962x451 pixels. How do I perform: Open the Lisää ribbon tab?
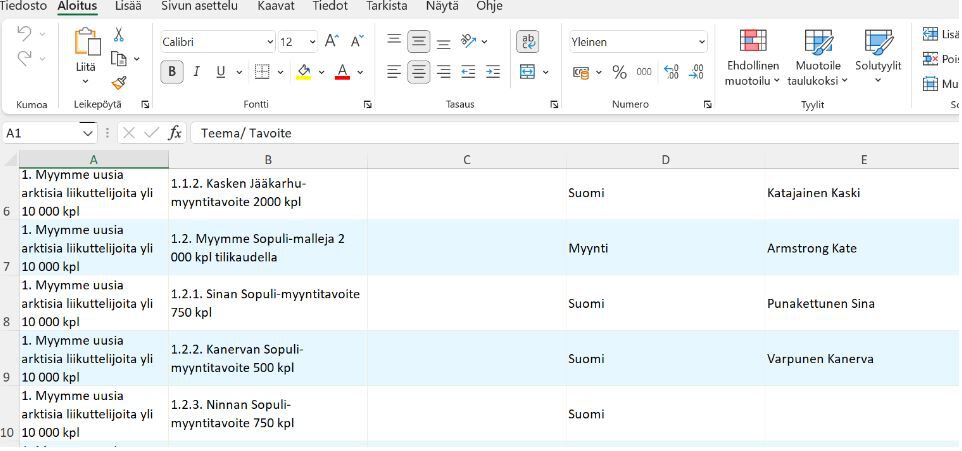point(128,6)
